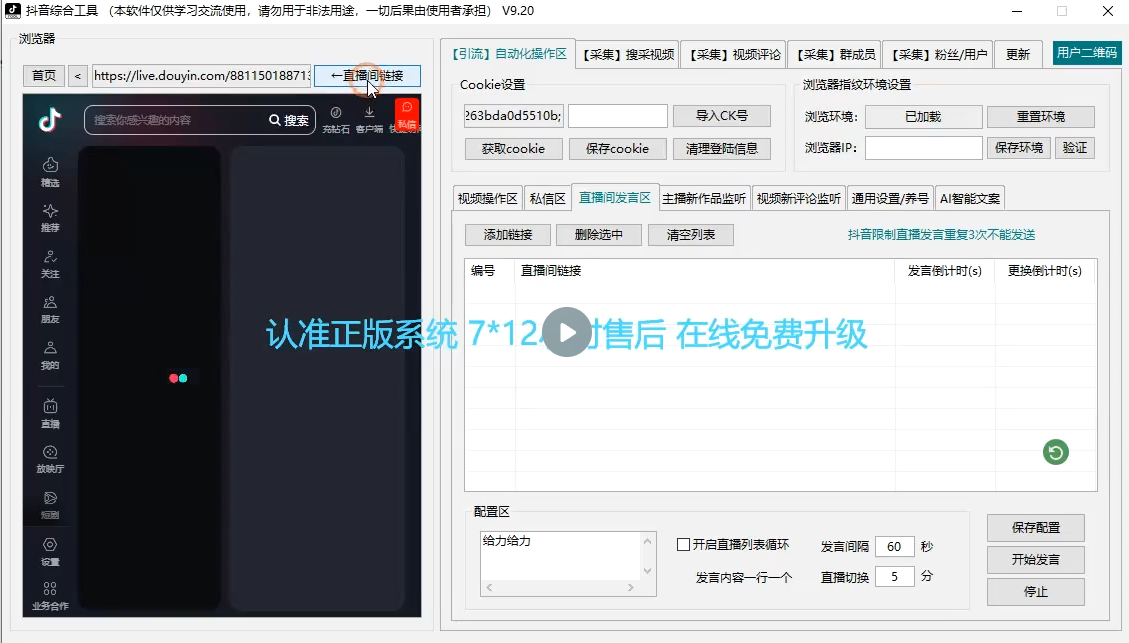Focus the browser URL address field
This screenshot has width=1129, height=643.
[202, 76]
